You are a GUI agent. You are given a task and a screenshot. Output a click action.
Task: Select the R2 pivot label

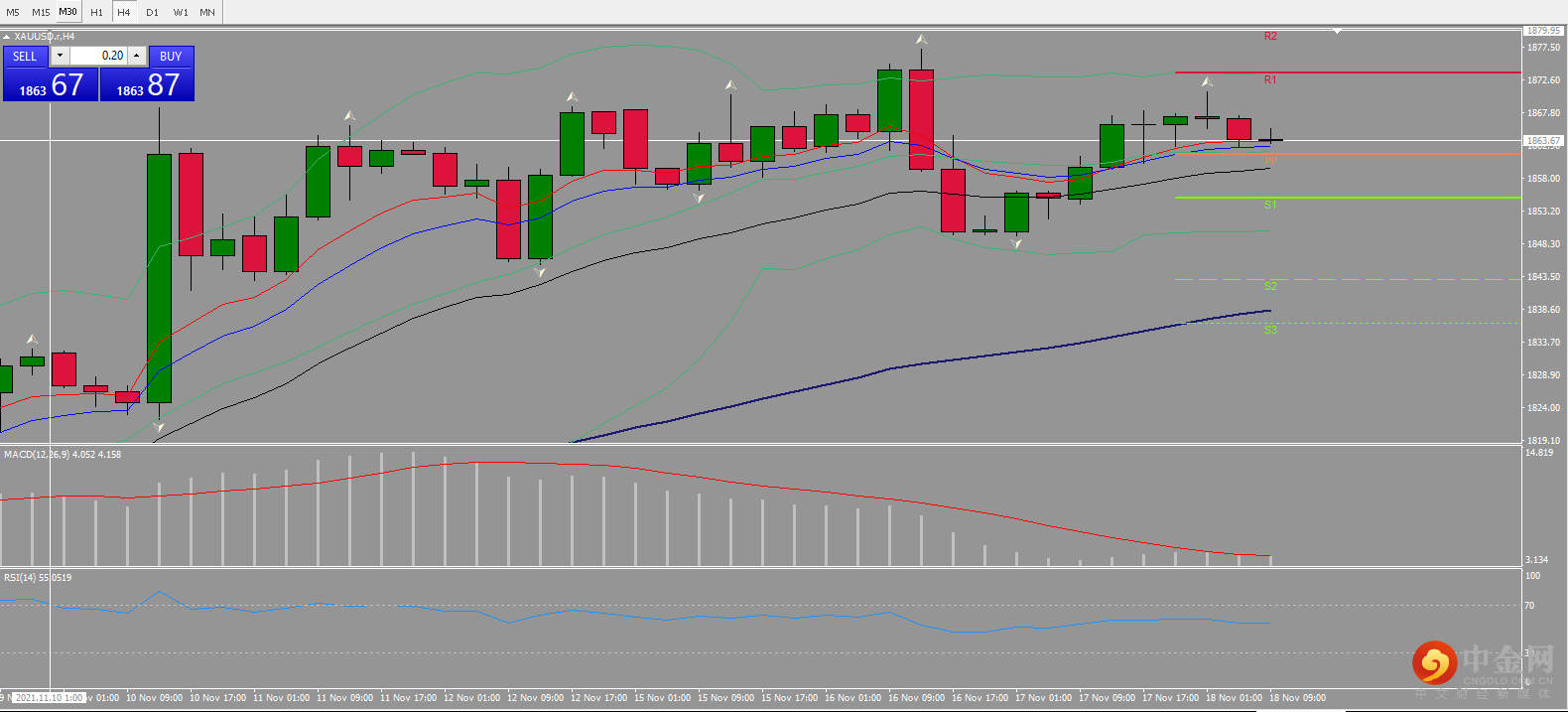[1270, 36]
